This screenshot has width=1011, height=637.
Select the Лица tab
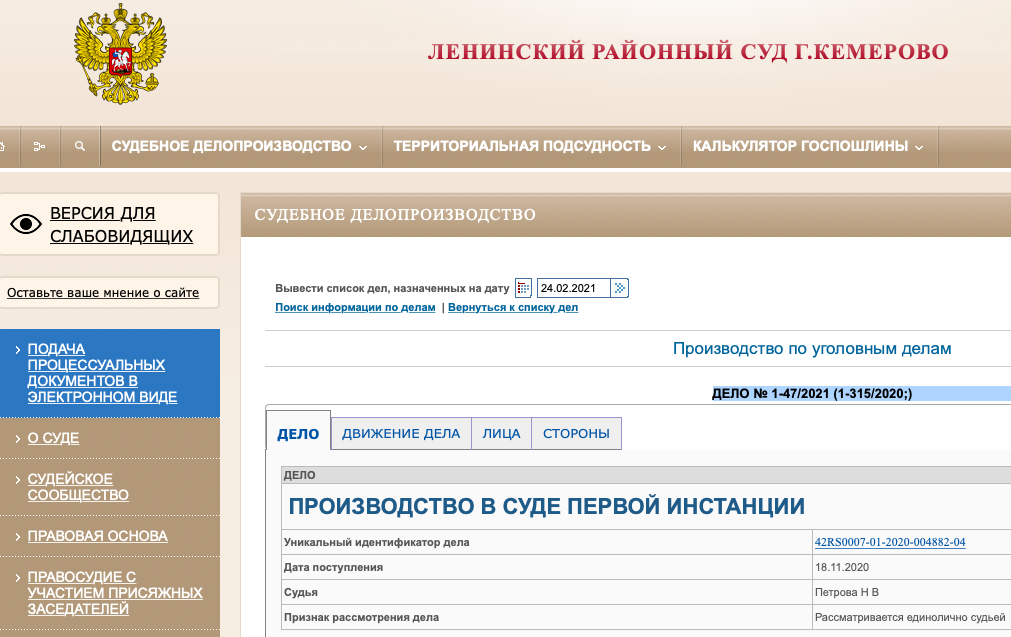coord(501,433)
